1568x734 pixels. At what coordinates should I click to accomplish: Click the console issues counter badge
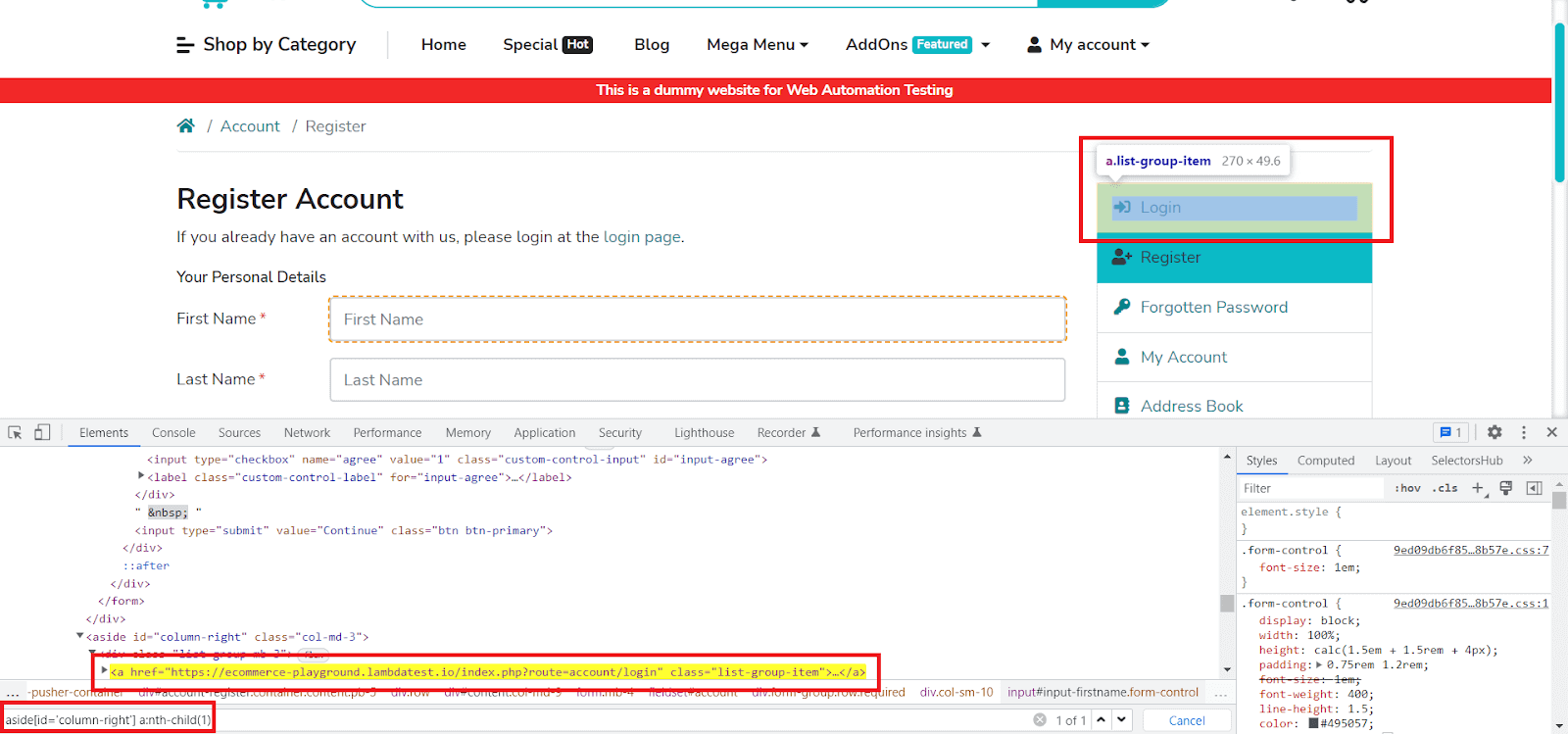(x=1451, y=432)
